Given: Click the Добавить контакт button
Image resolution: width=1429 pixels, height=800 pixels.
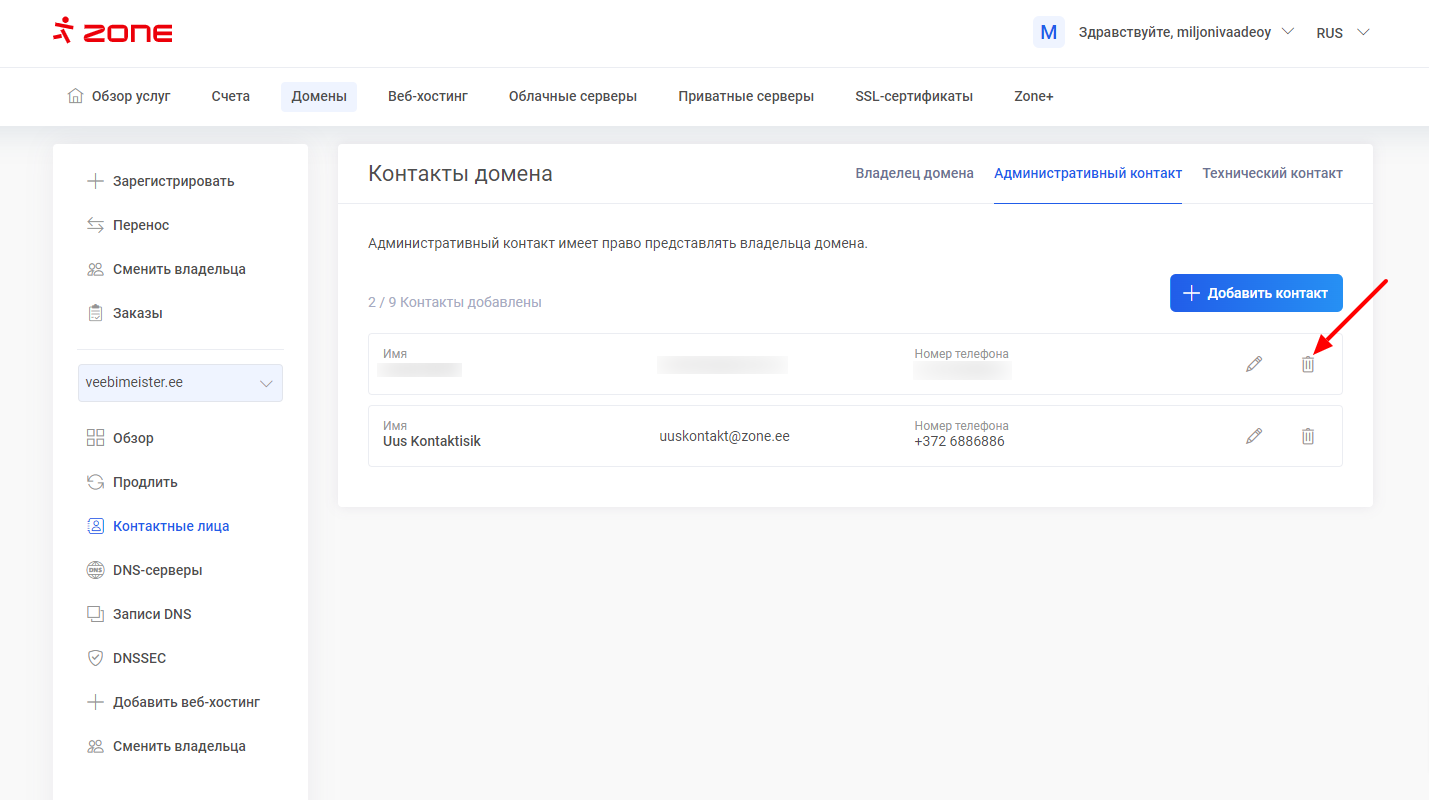Looking at the screenshot, I should point(1256,293).
